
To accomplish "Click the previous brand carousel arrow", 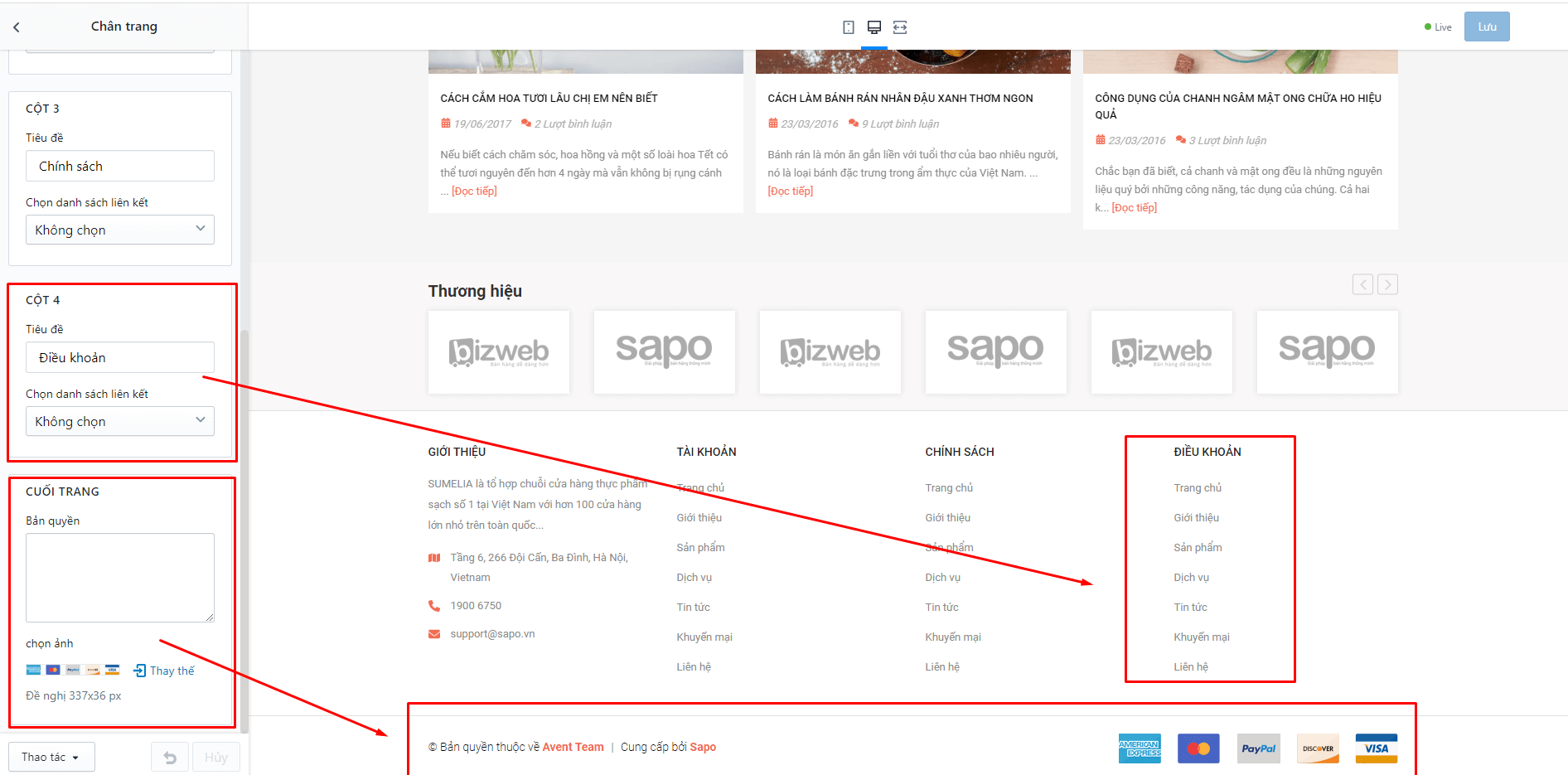I will (x=1362, y=284).
